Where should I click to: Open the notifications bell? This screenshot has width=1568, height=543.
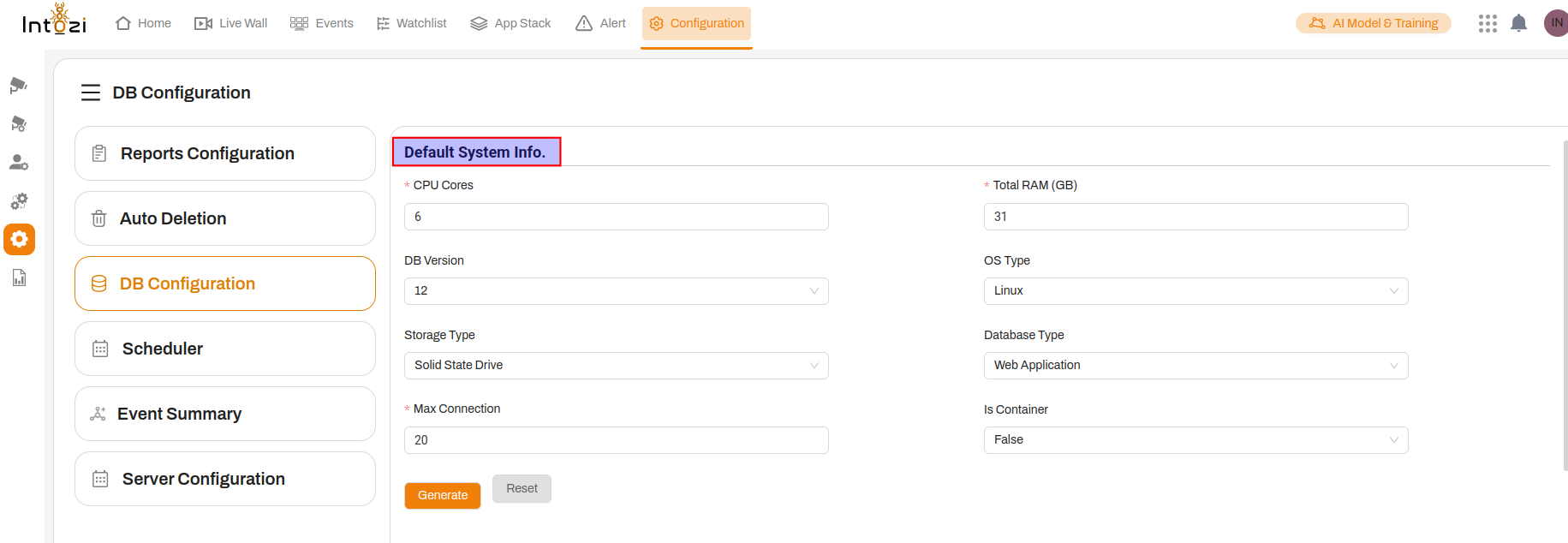pos(1518,23)
